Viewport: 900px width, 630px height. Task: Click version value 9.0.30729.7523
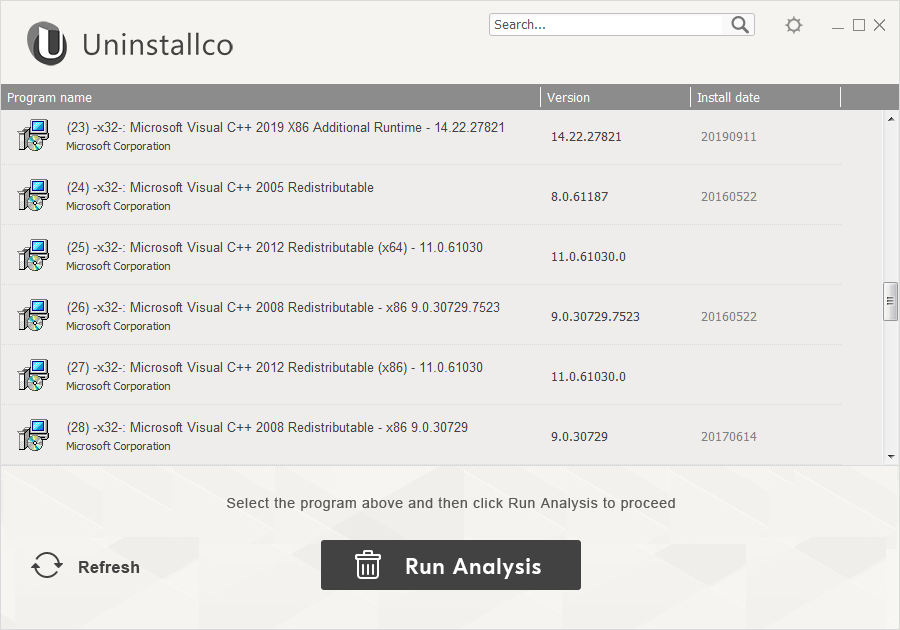[595, 317]
